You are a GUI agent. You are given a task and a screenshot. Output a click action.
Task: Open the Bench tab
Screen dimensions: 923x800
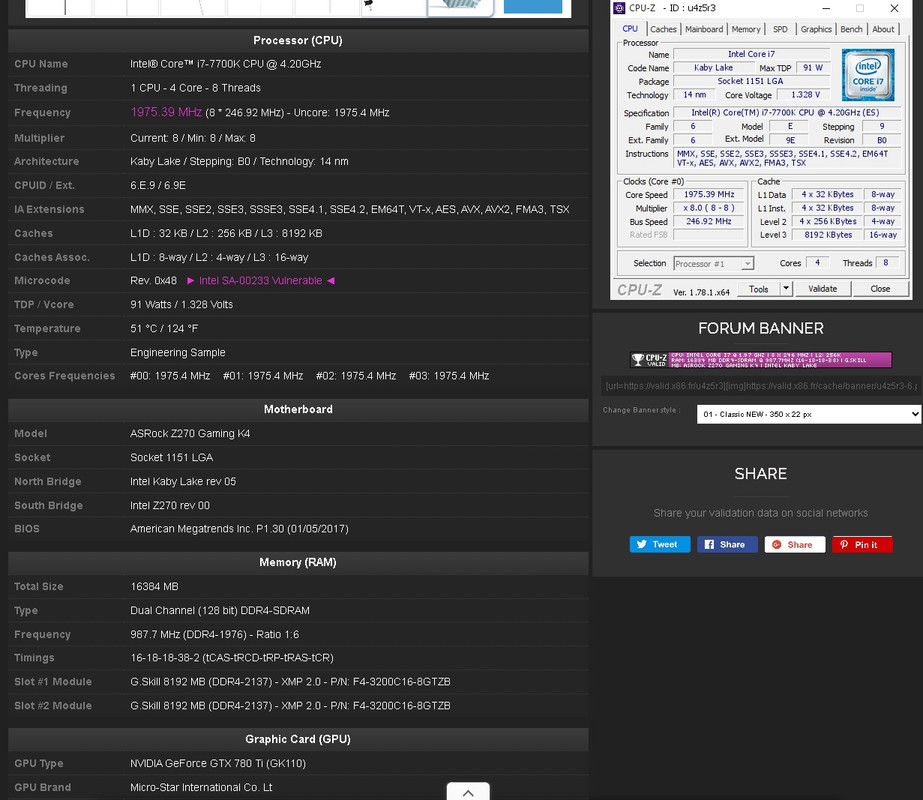tap(851, 29)
